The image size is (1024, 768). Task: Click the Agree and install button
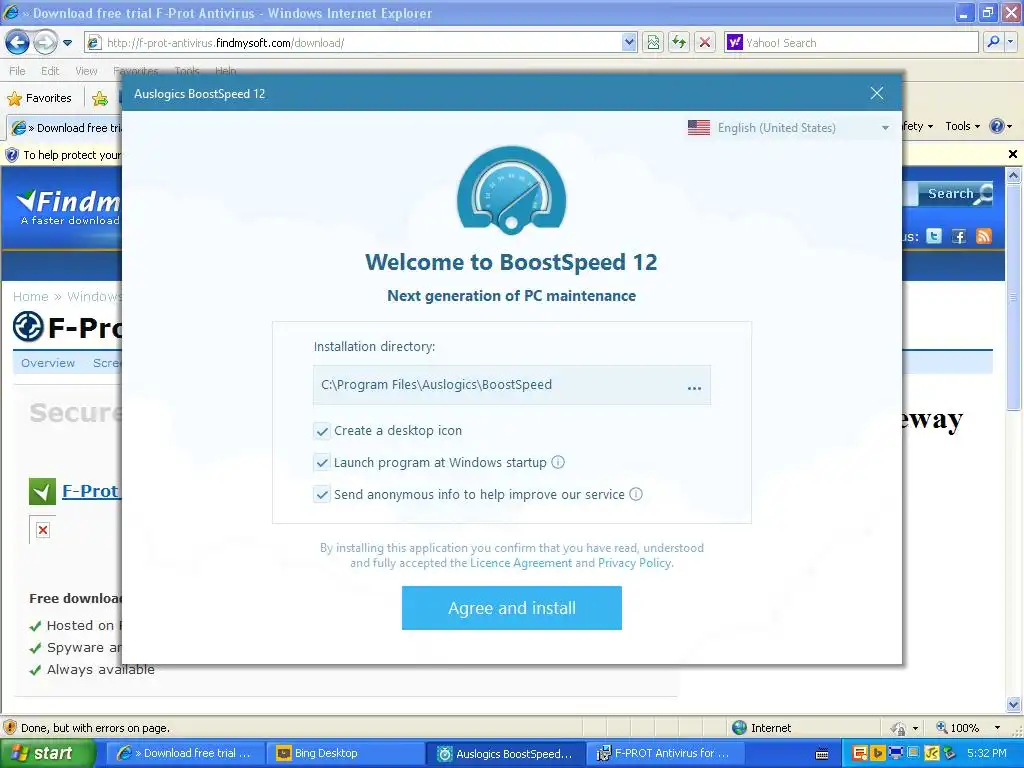[x=511, y=607]
